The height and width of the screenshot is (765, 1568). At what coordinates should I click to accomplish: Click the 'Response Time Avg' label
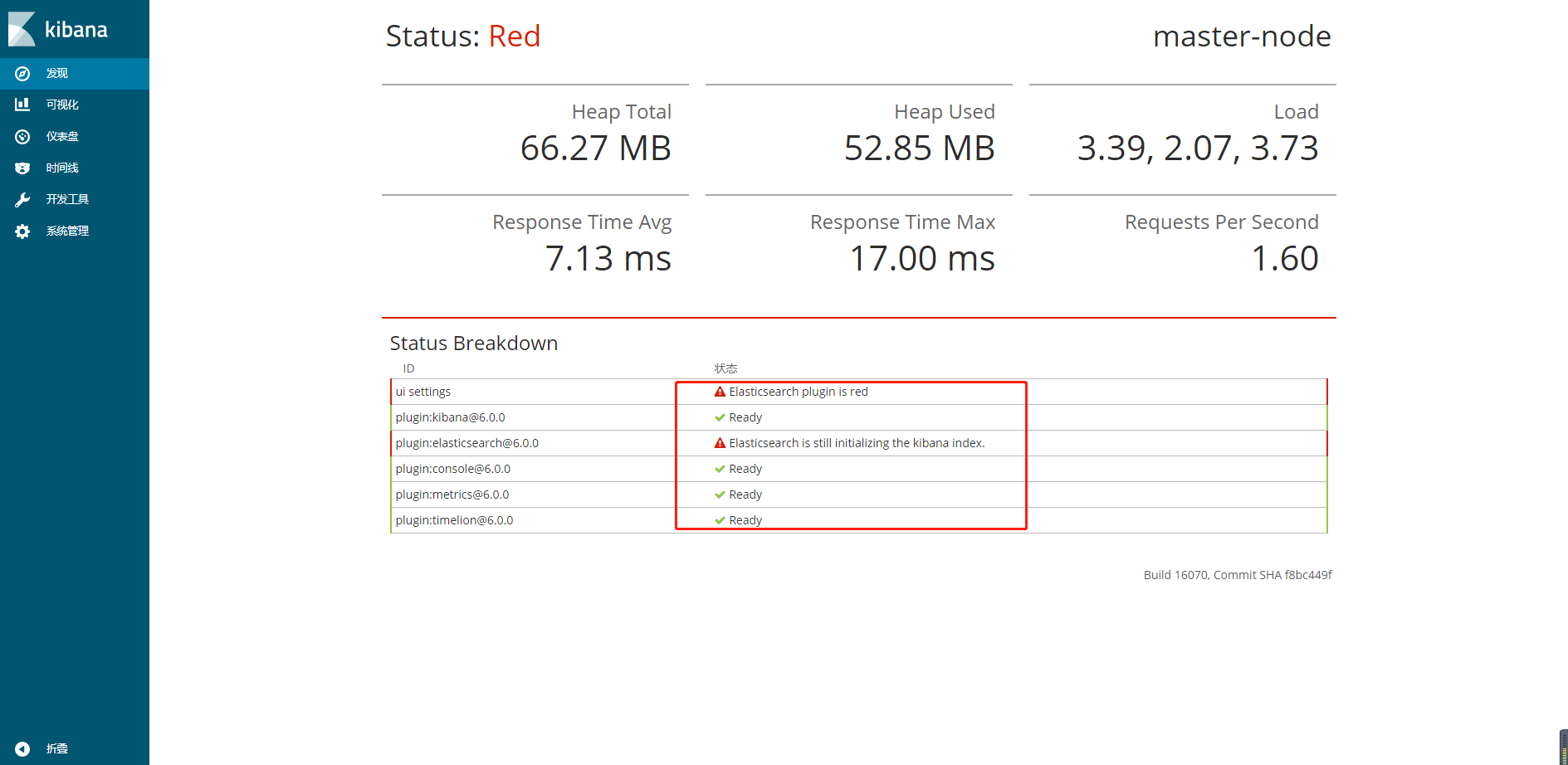(x=582, y=222)
